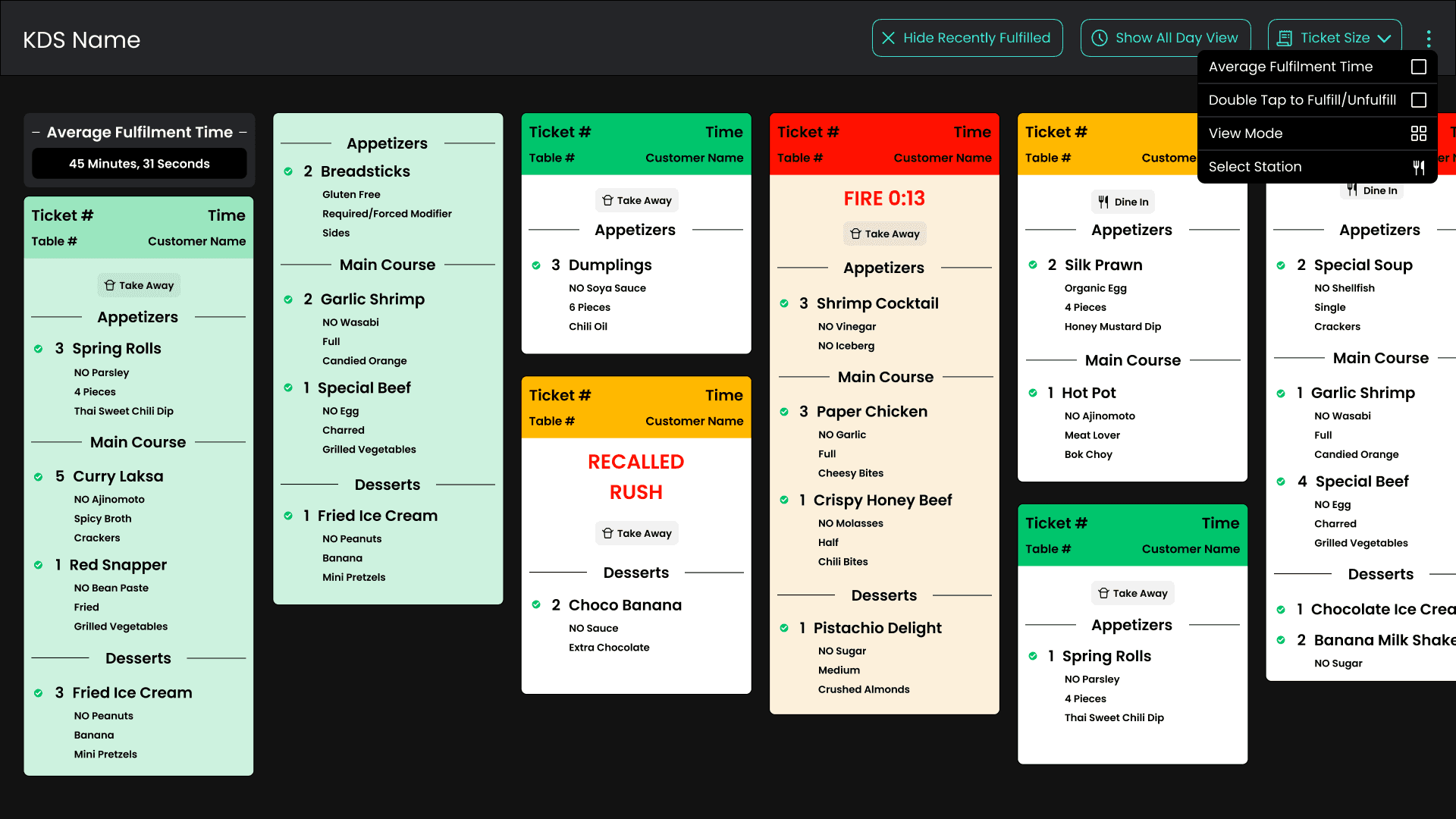The width and height of the screenshot is (1456, 819).
Task: Expand the Ticket Size dropdown
Action: pos(1334,38)
